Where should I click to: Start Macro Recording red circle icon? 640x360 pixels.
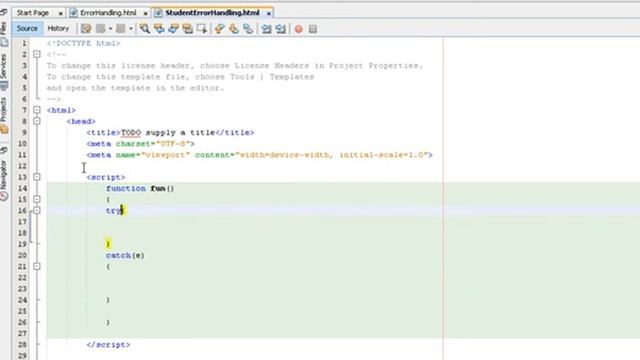pyautogui.click(x=299, y=29)
